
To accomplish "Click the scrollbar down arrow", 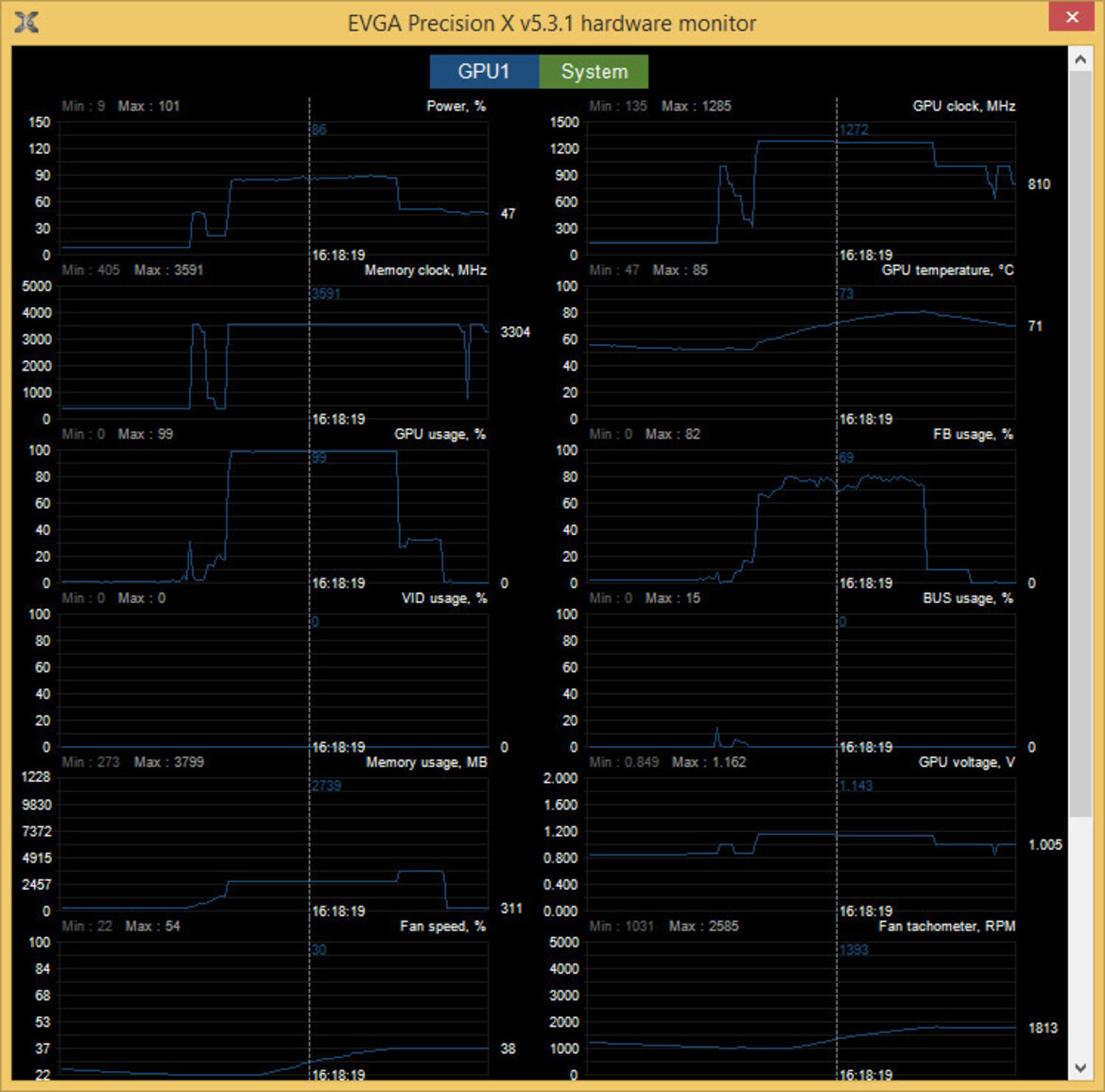I will [1080, 1067].
